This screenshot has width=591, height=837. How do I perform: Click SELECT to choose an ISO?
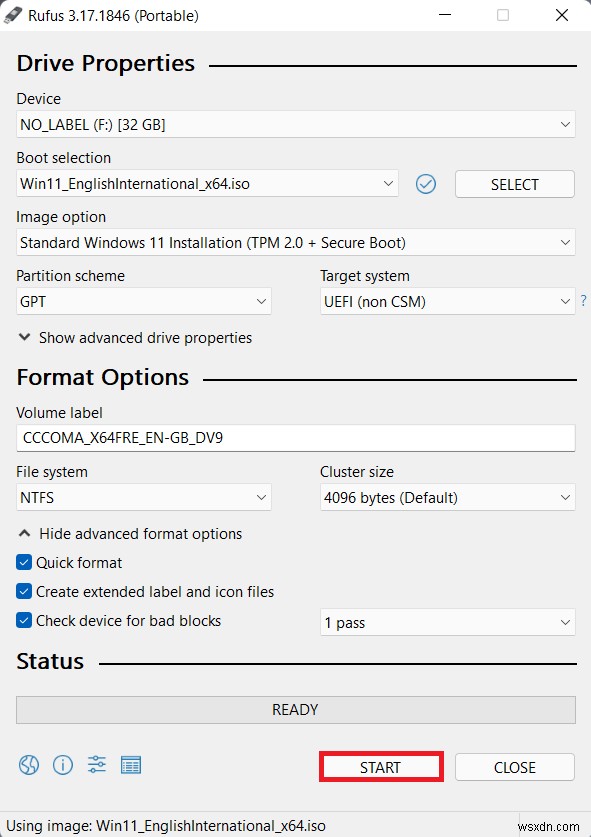point(514,184)
